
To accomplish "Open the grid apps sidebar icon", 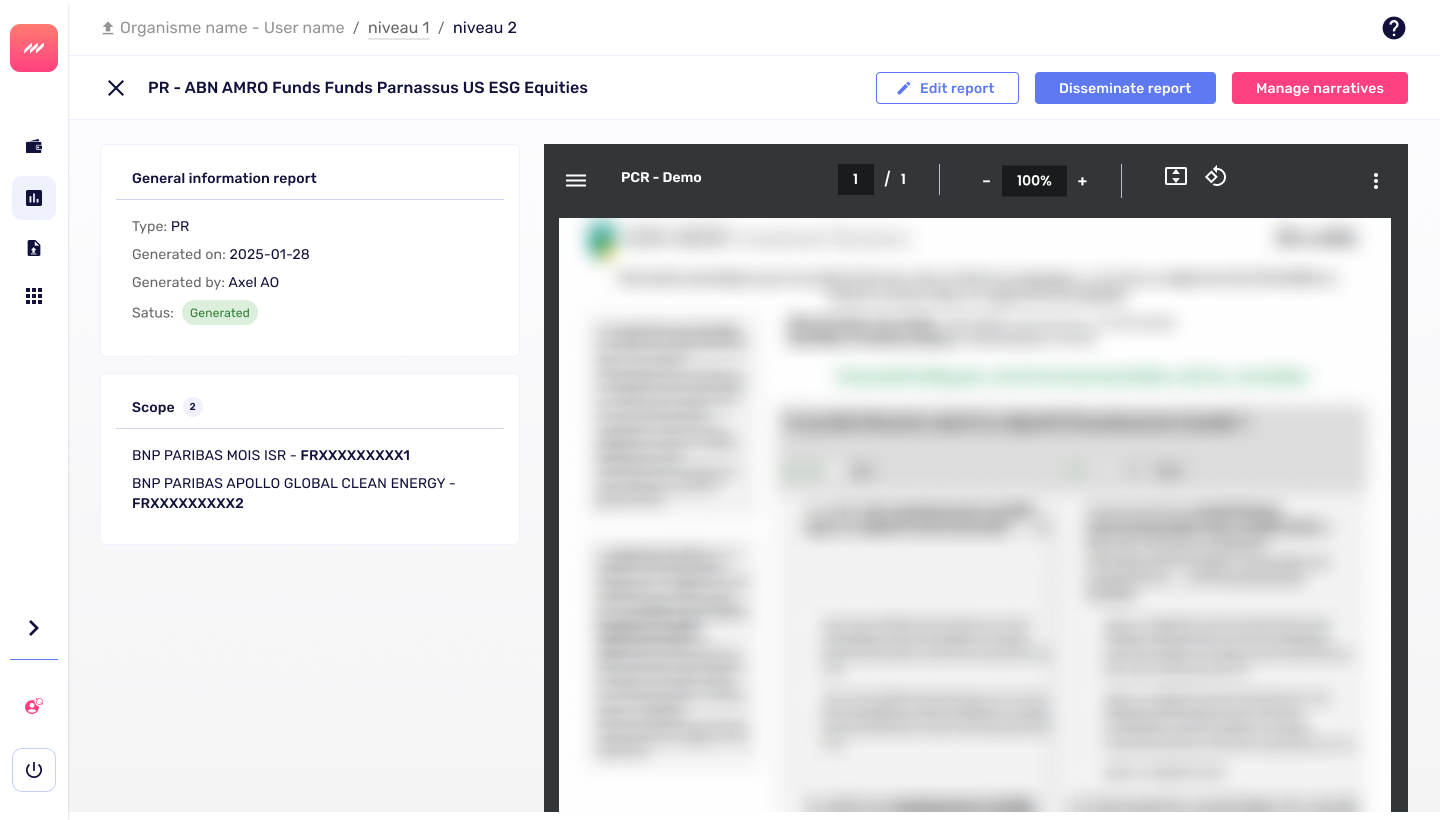I will pyautogui.click(x=34, y=296).
